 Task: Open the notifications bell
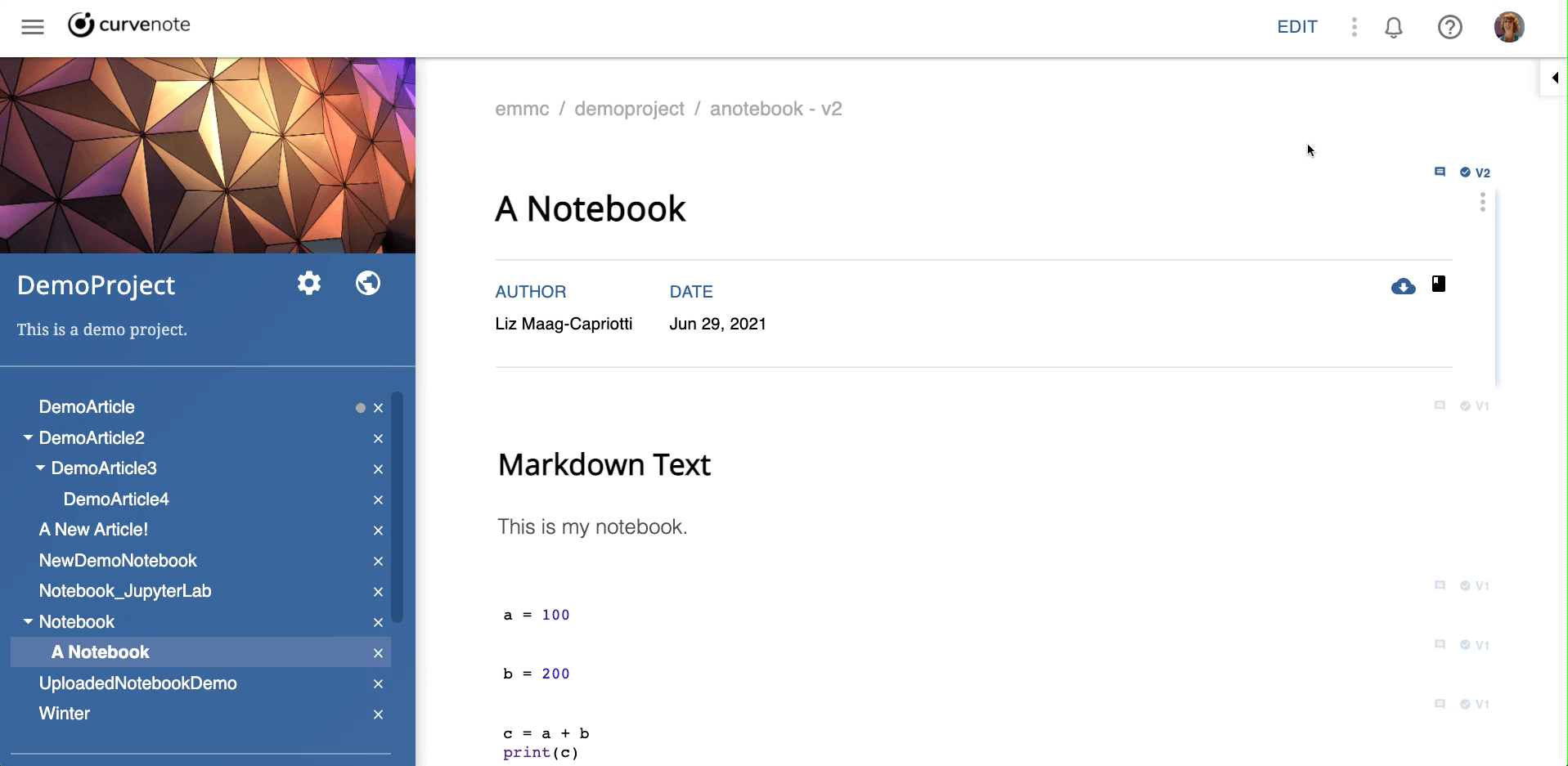point(1393,28)
